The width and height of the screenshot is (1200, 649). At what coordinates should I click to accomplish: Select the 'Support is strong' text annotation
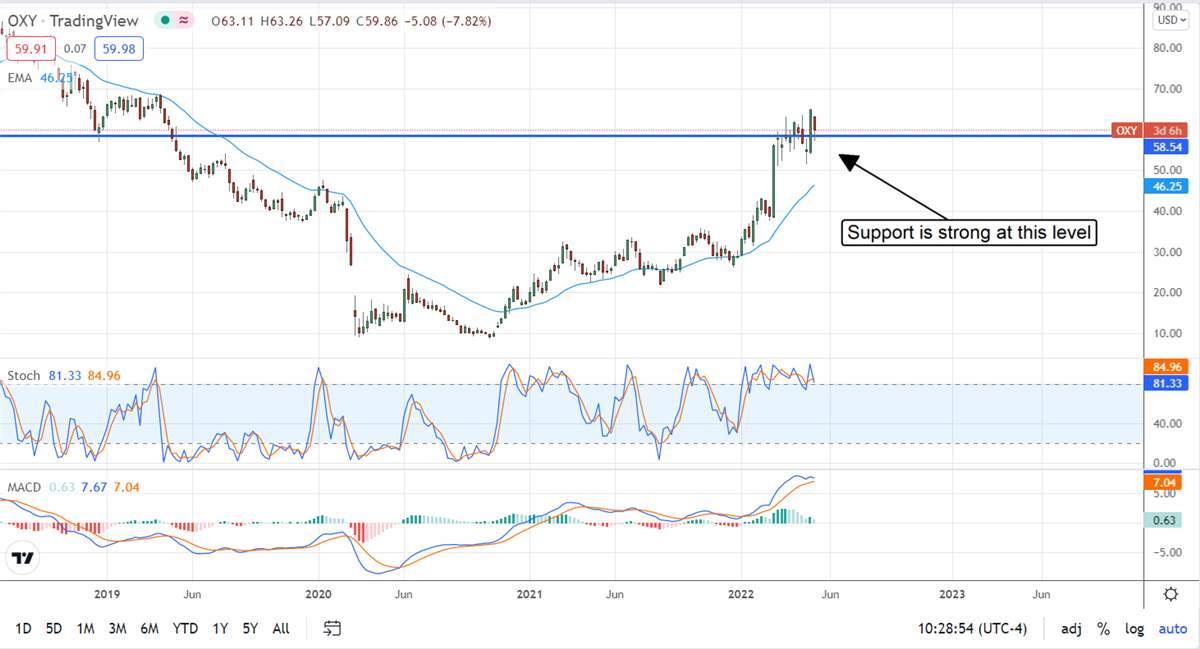click(x=971, y=234)
